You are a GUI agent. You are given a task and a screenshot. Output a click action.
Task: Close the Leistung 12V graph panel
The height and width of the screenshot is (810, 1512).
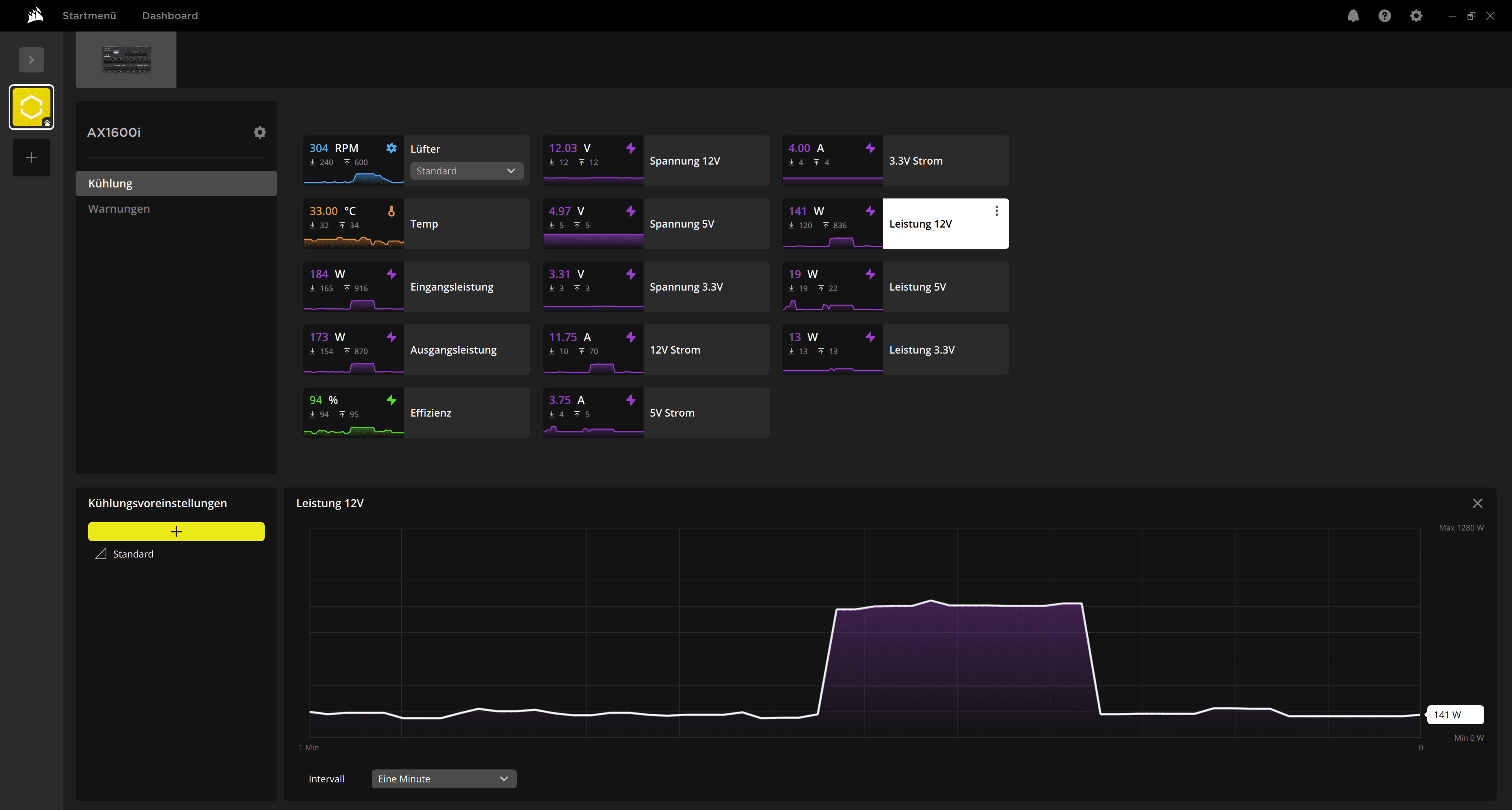(1477, 504)
